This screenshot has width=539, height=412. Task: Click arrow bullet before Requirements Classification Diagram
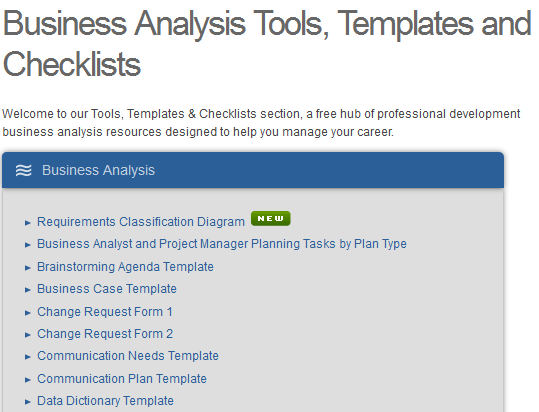(28, 223)
